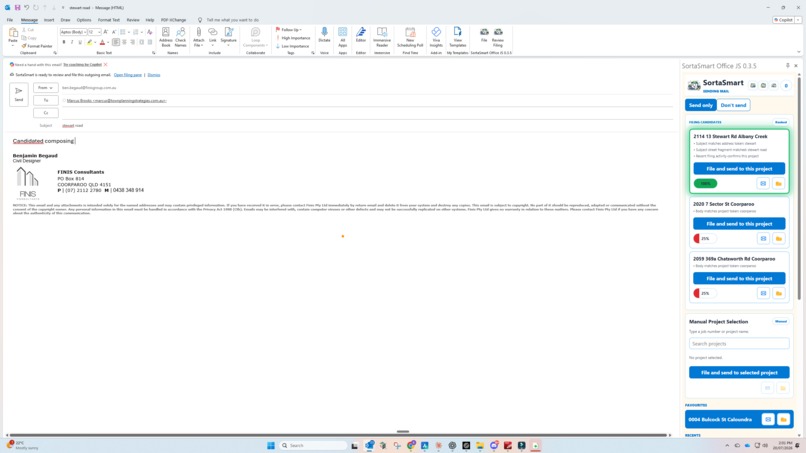Open email icon for 2020 7 Sector St
Image resolution: width=806 pixels, height=453 pixels.
(x=763, y=239)
